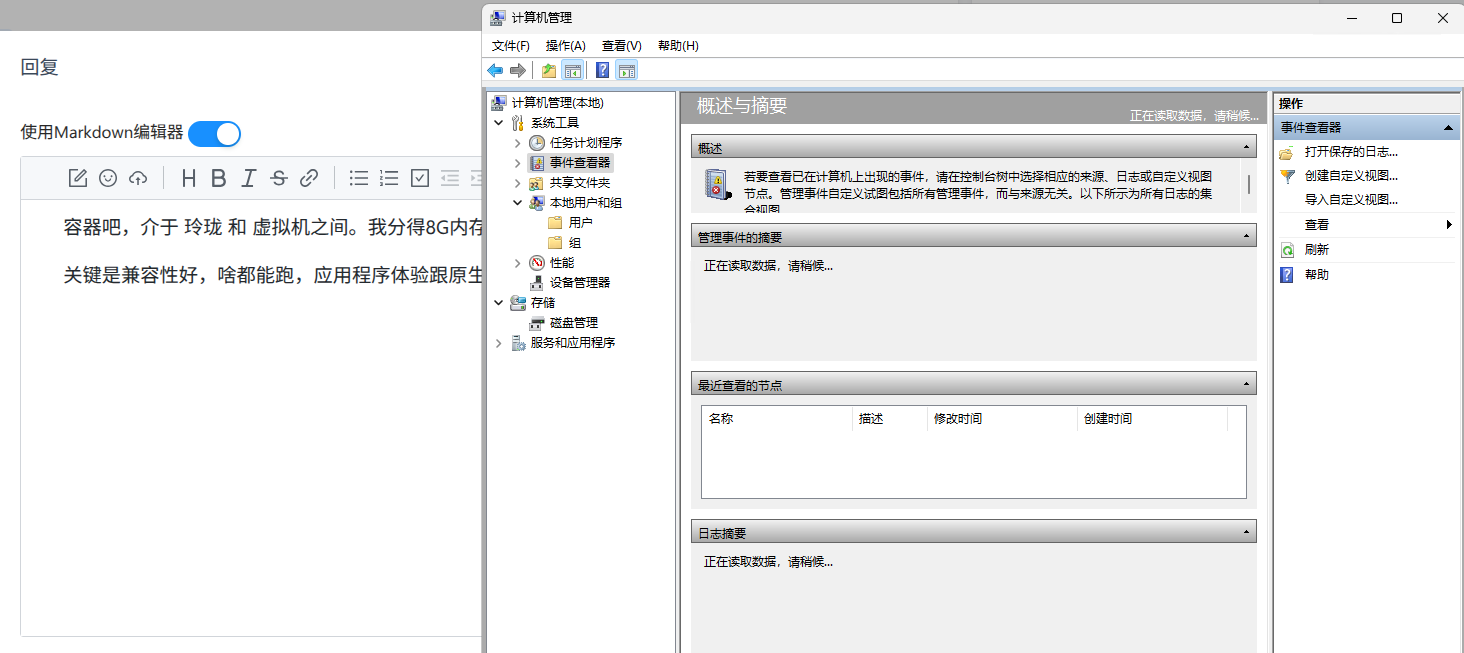Insert a task list checkbox item
1464x653 pixels.
tap(420, 178)
